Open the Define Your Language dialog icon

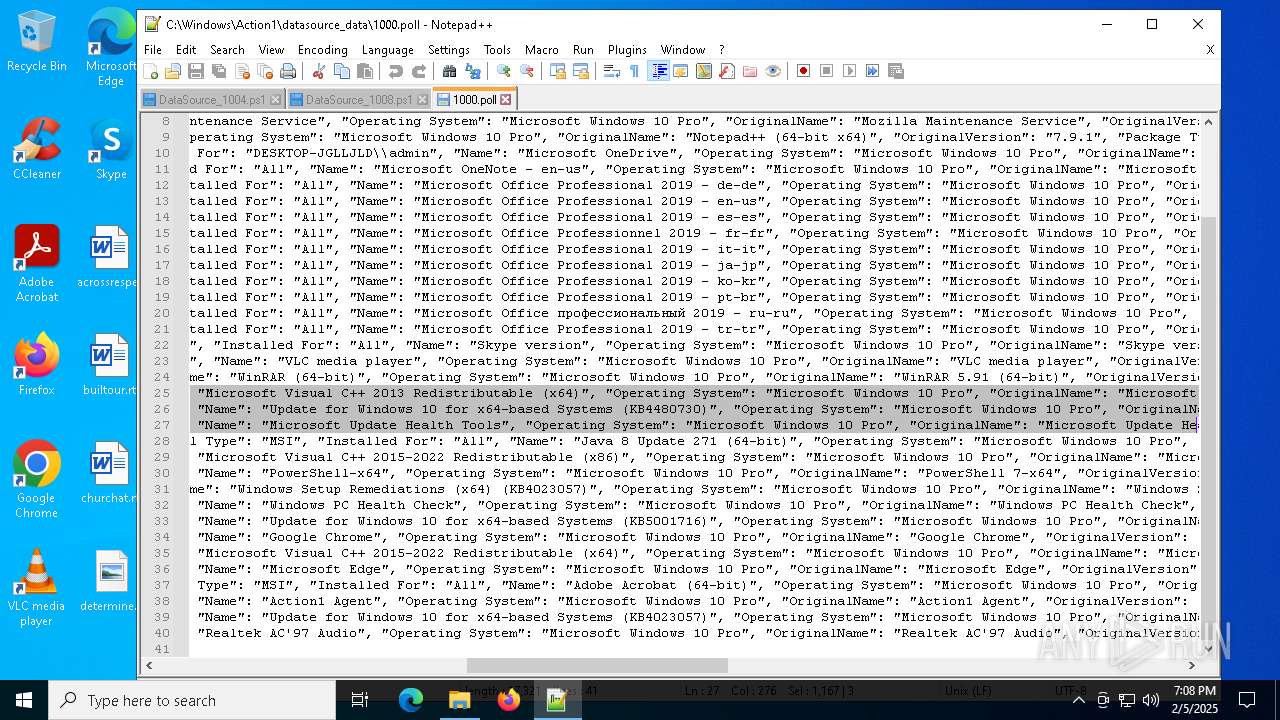pyautogui.click(x=681, y=71)
